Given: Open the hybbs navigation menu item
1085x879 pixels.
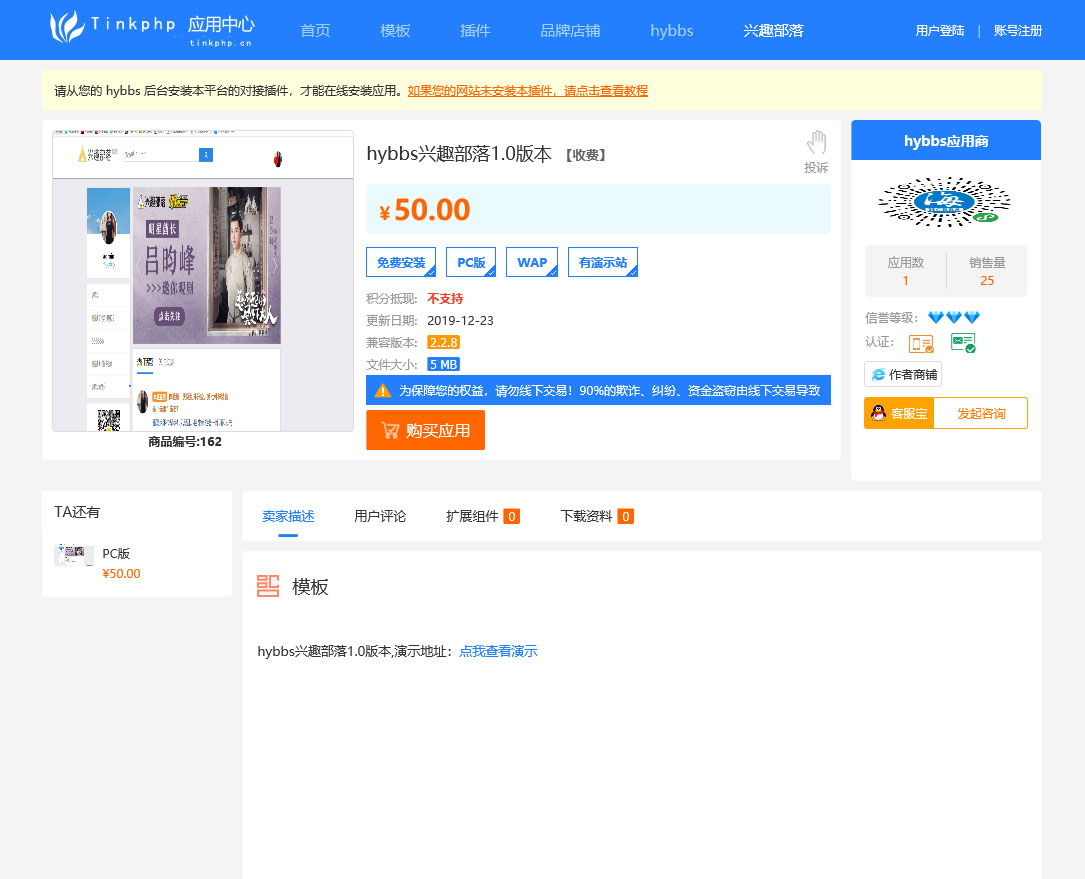Looking at the screenshot, I should click(671, 30).
